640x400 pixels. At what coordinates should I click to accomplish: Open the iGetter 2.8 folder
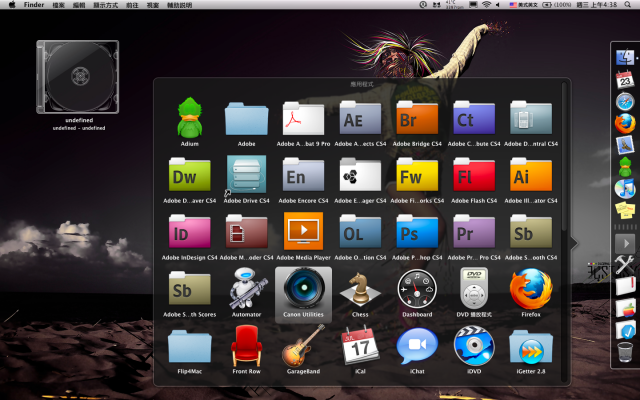click(531, 347)
